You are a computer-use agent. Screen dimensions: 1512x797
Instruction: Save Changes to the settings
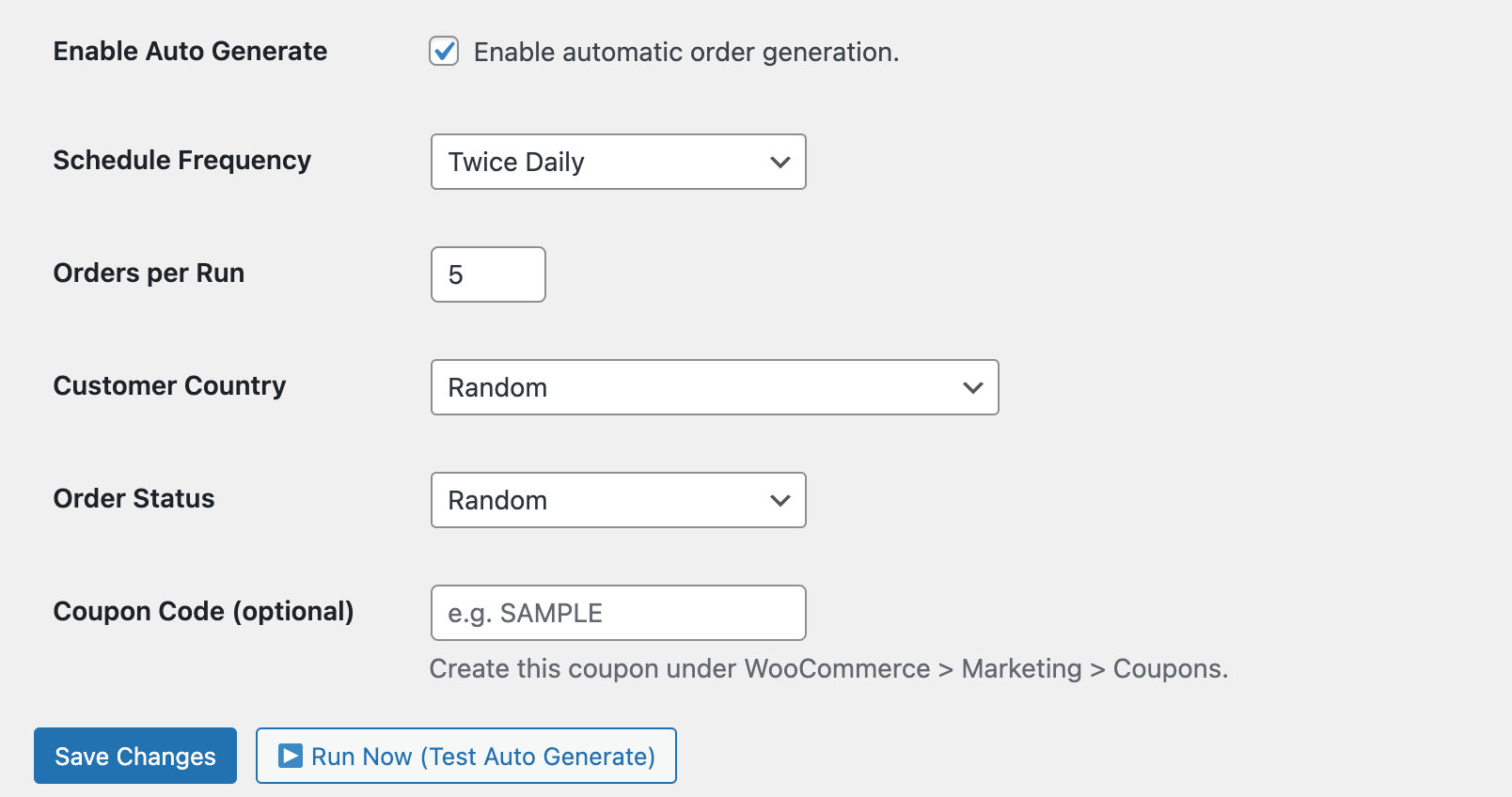click(x=135, y=756)
